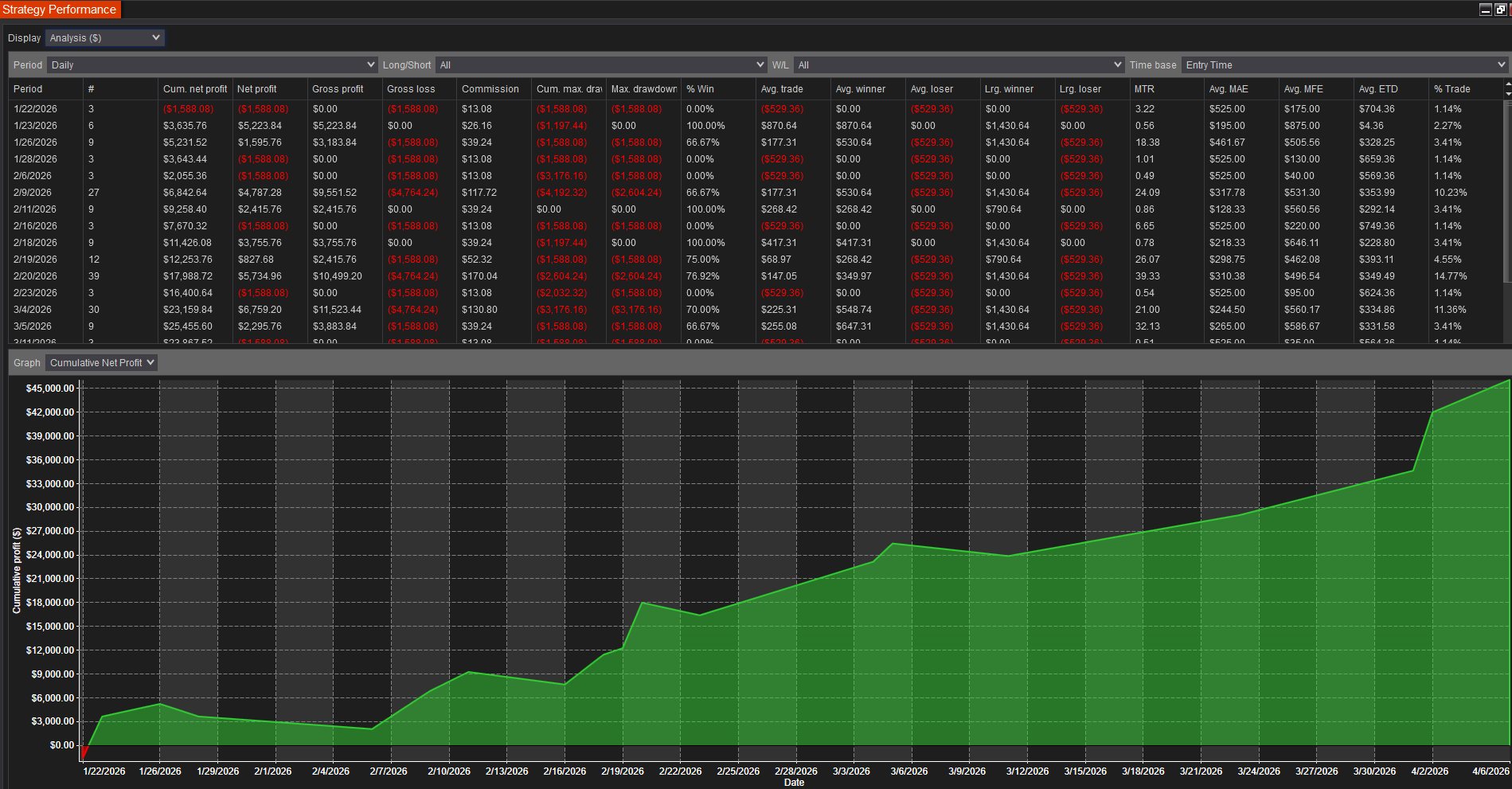1512x789 pixels.
Task: Sort by Gross profit column header
Action: 345,89
